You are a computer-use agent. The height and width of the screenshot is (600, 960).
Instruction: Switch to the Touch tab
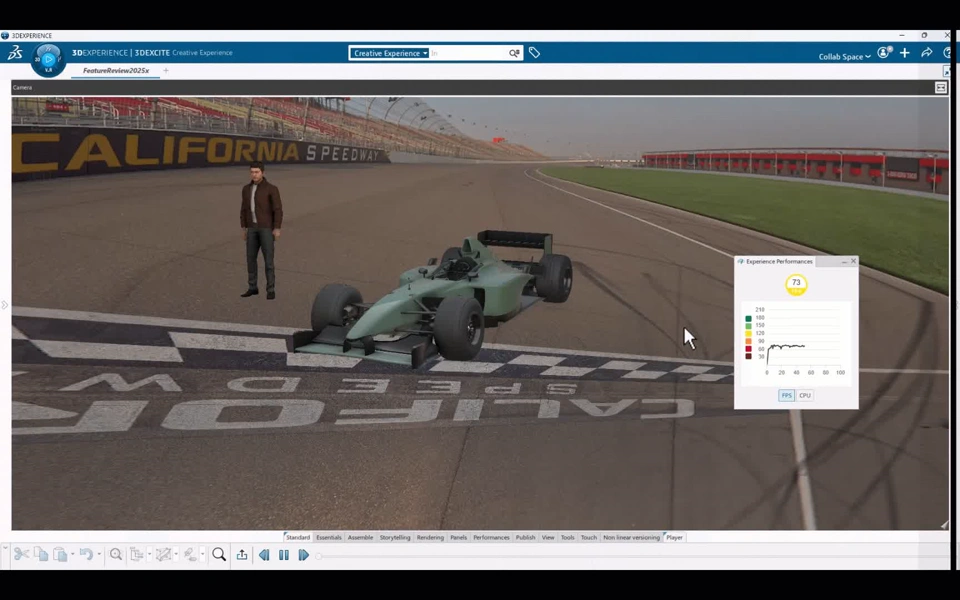[x=588, y=538]
